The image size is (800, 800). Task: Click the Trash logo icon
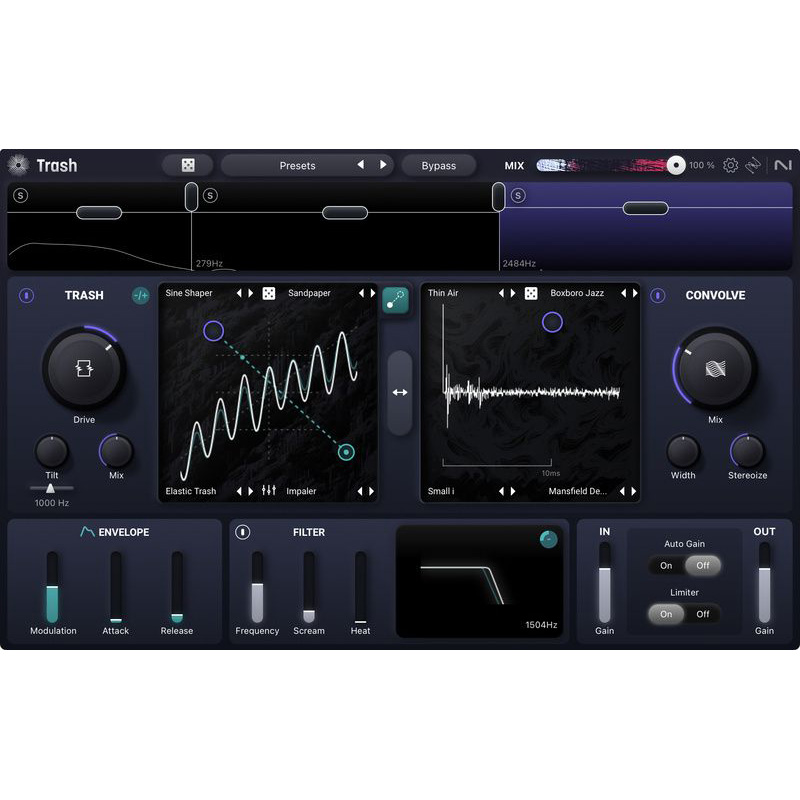click(x=18, y=165)
